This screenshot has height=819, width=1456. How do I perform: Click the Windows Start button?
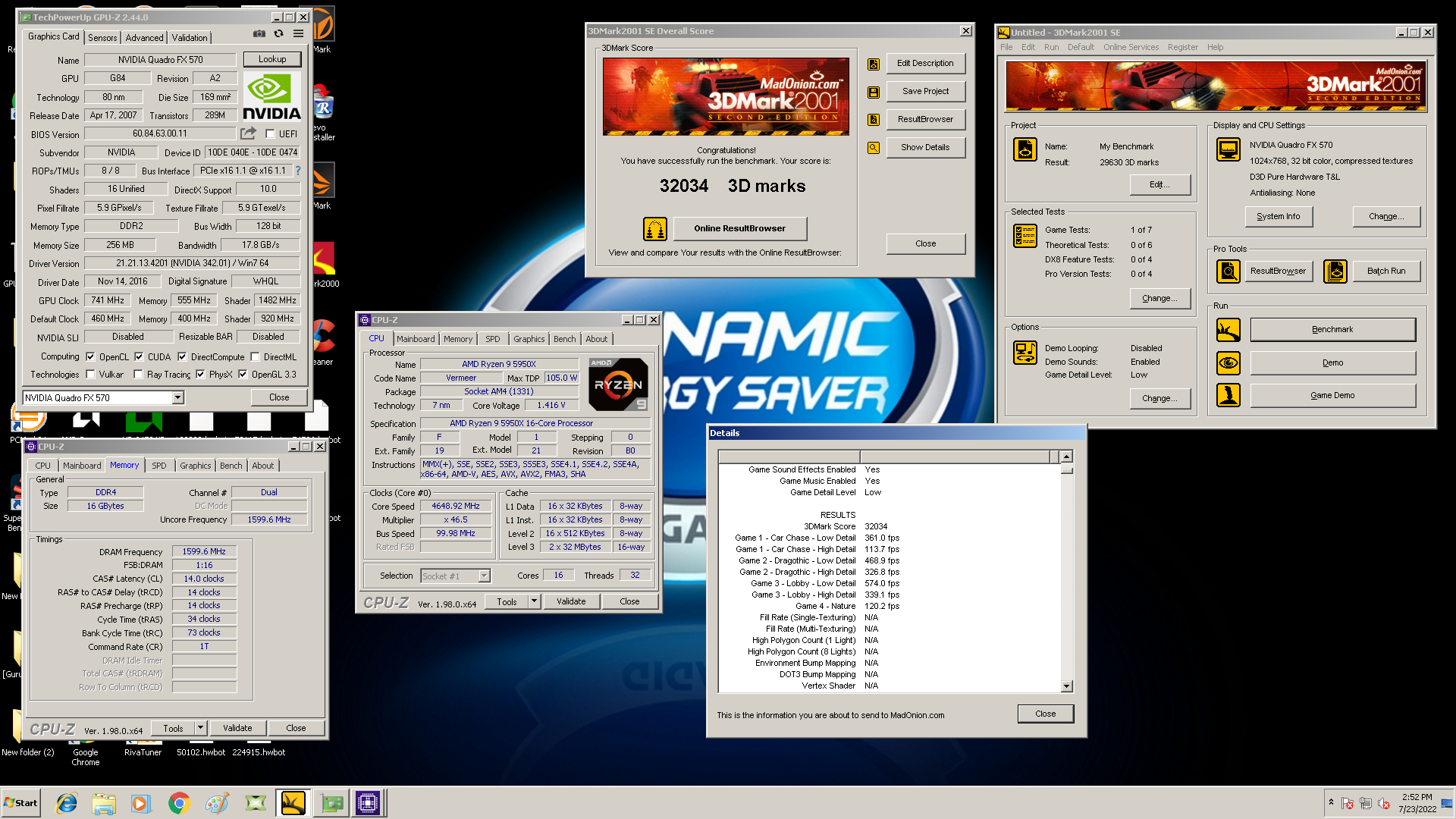(x=20, y=803)
